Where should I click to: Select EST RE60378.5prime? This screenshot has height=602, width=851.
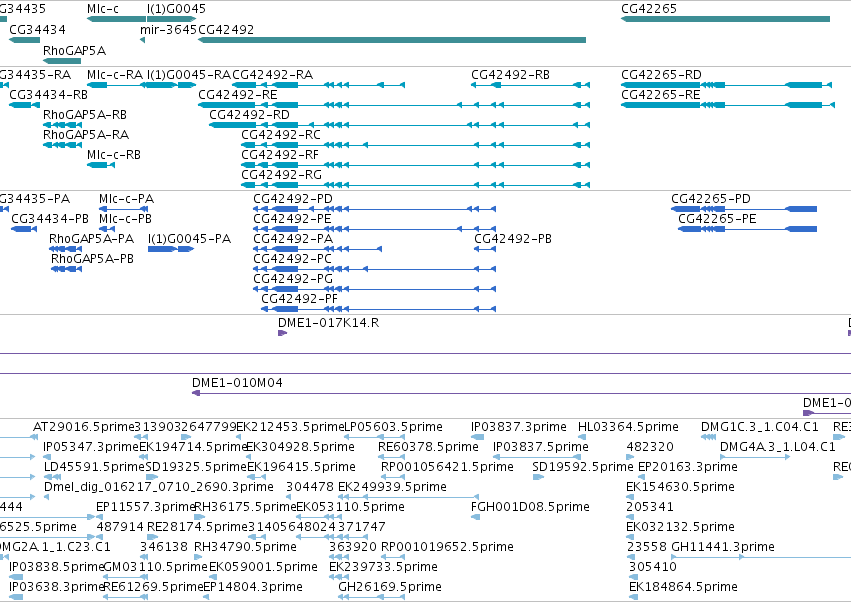392,457
